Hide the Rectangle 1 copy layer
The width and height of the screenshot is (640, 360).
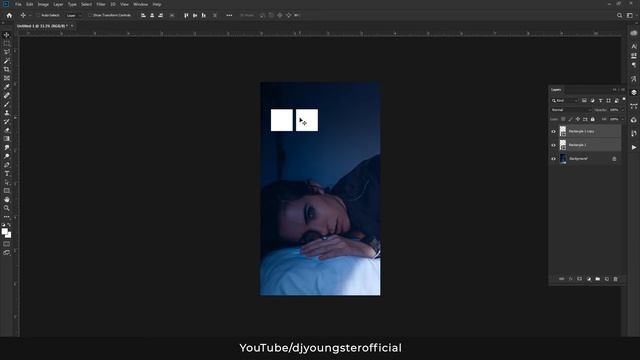pos(553,131)
